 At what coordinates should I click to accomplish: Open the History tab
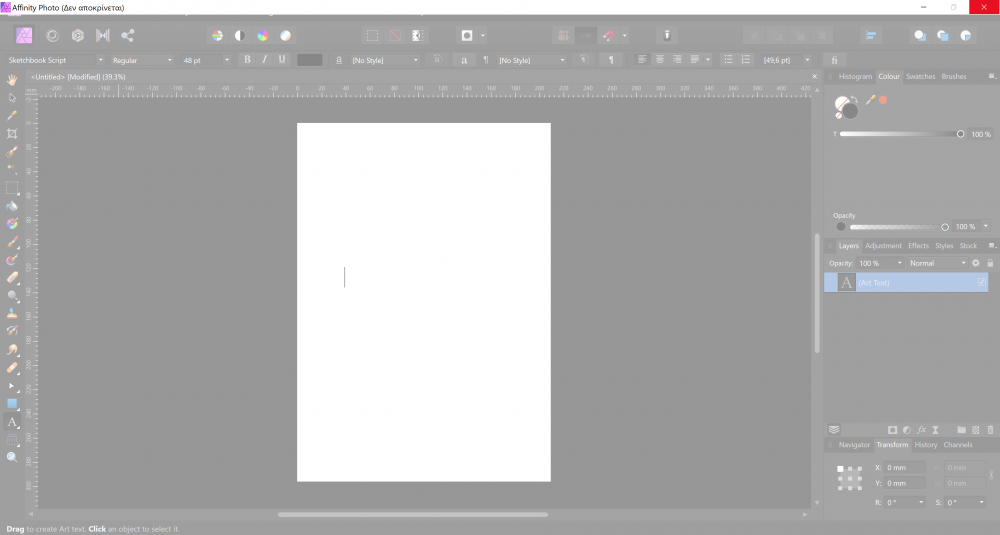click(x=925, y=445)
